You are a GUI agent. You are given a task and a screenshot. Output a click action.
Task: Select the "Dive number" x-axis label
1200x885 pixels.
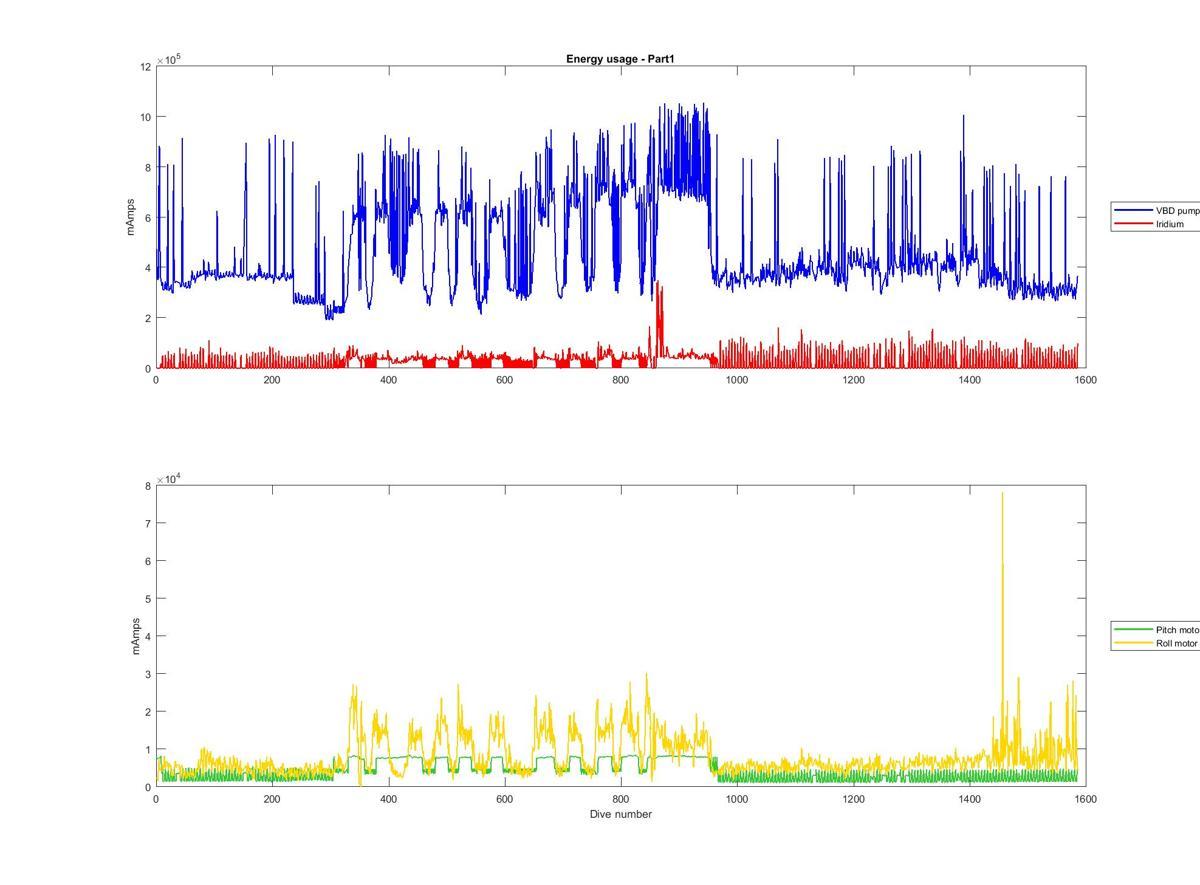(621, 814)
